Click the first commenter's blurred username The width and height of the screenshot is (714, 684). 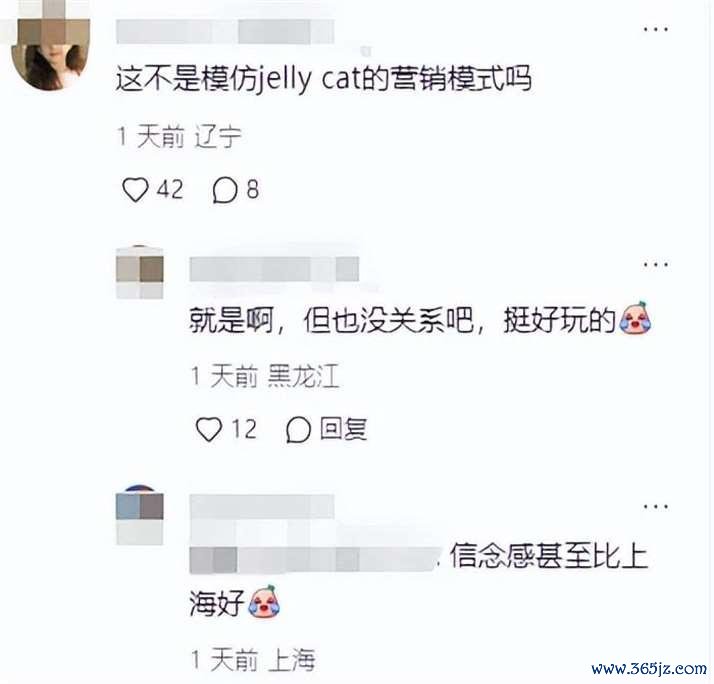point(225,31)
